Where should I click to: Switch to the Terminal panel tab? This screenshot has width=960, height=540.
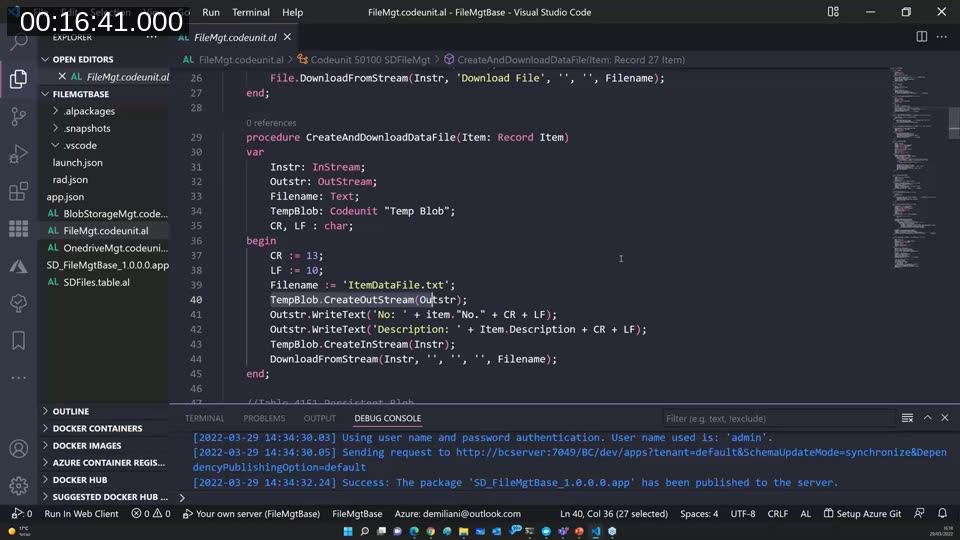(204, 418)
